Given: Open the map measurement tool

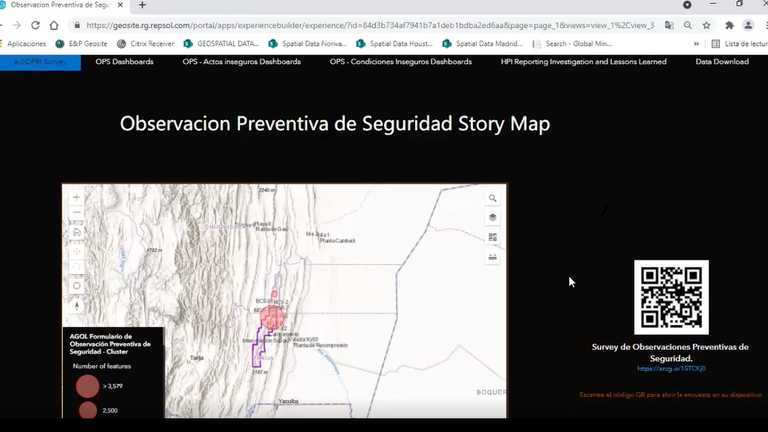Looking at the screenshot, I should point(492,256).
